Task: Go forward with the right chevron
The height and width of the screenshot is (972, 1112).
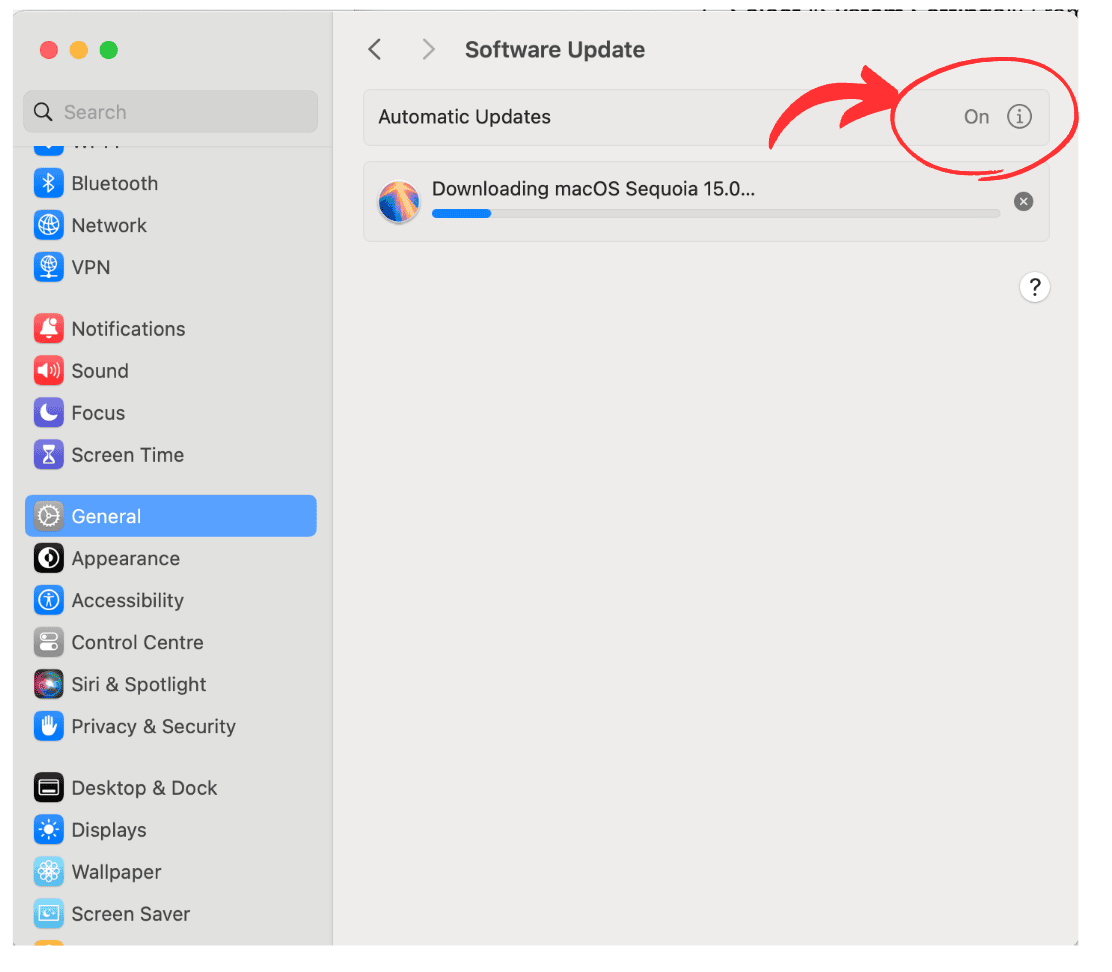Action: (428, 50)
